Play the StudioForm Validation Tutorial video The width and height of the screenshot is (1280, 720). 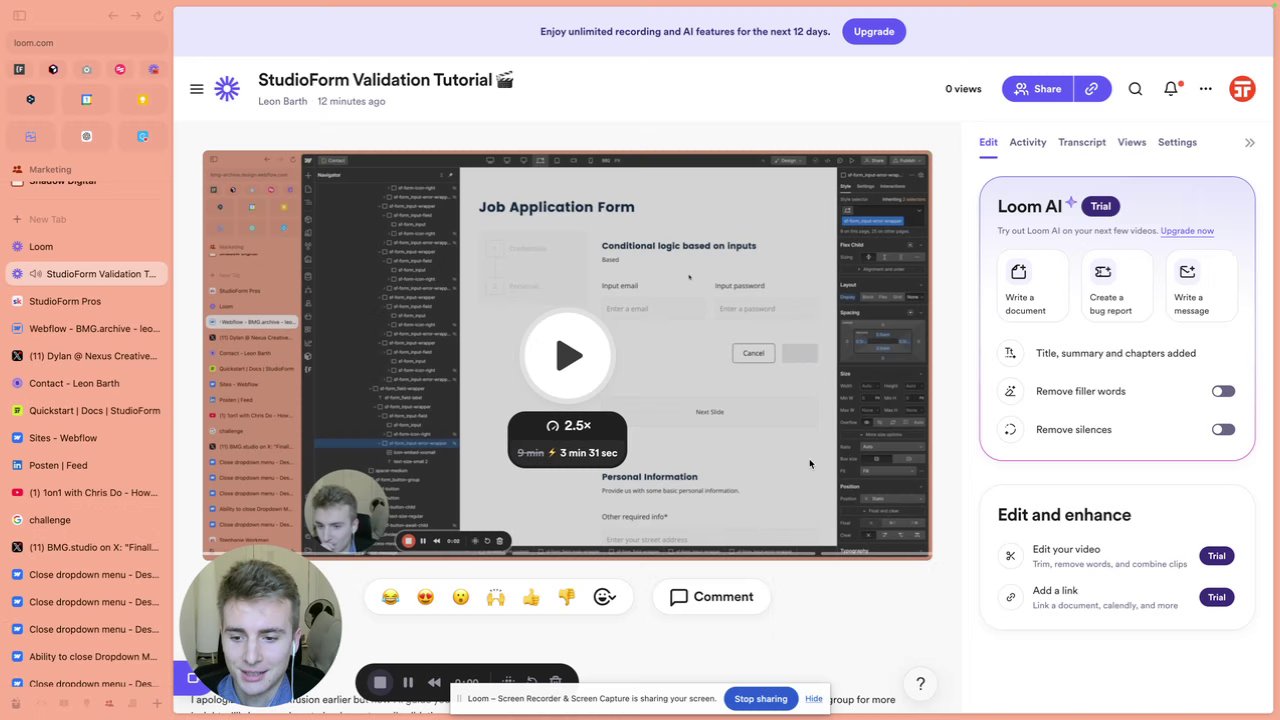(568, 355)
